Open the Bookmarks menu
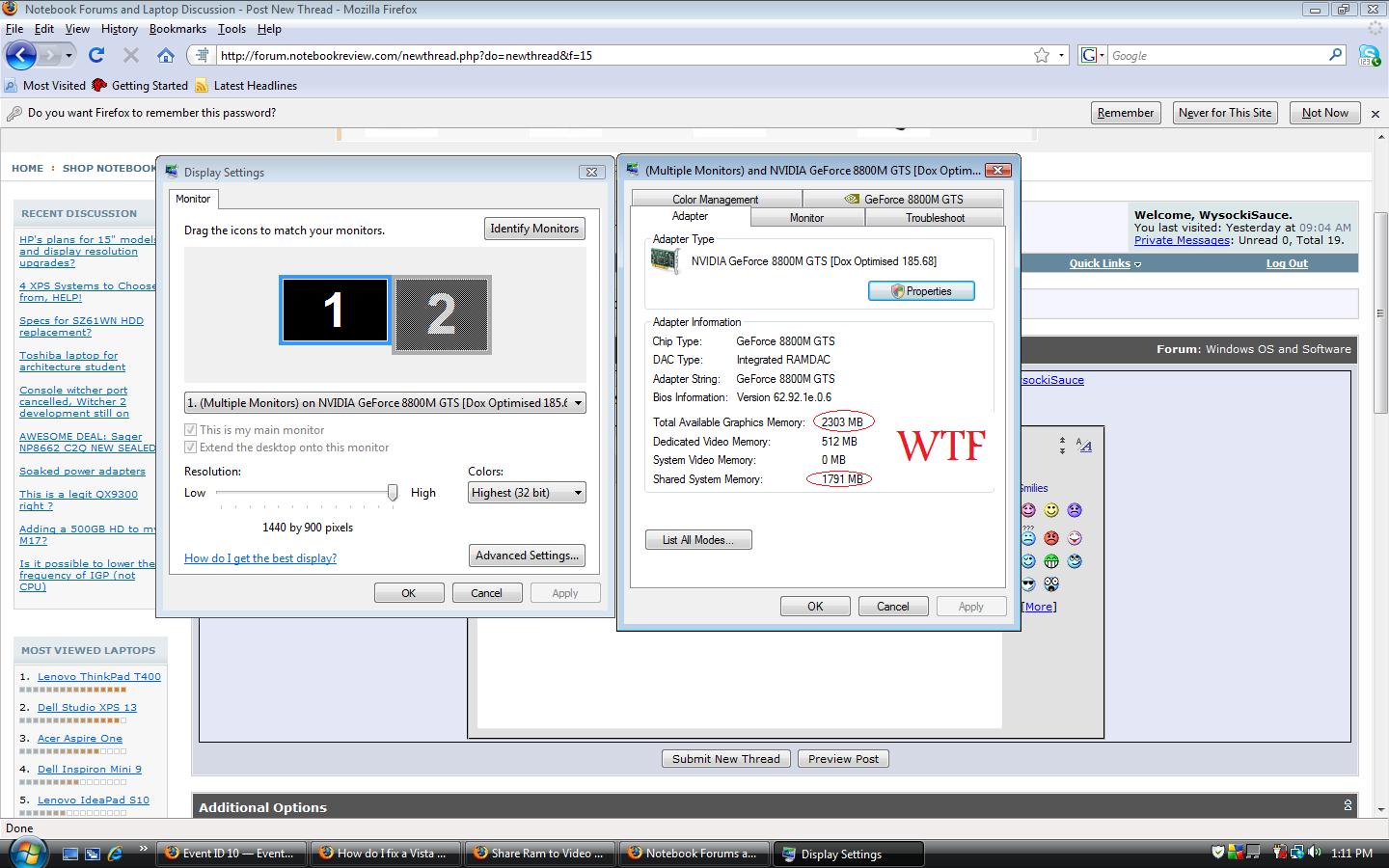This screenshot has width=1389, height=868. click(x=177, y=29)
